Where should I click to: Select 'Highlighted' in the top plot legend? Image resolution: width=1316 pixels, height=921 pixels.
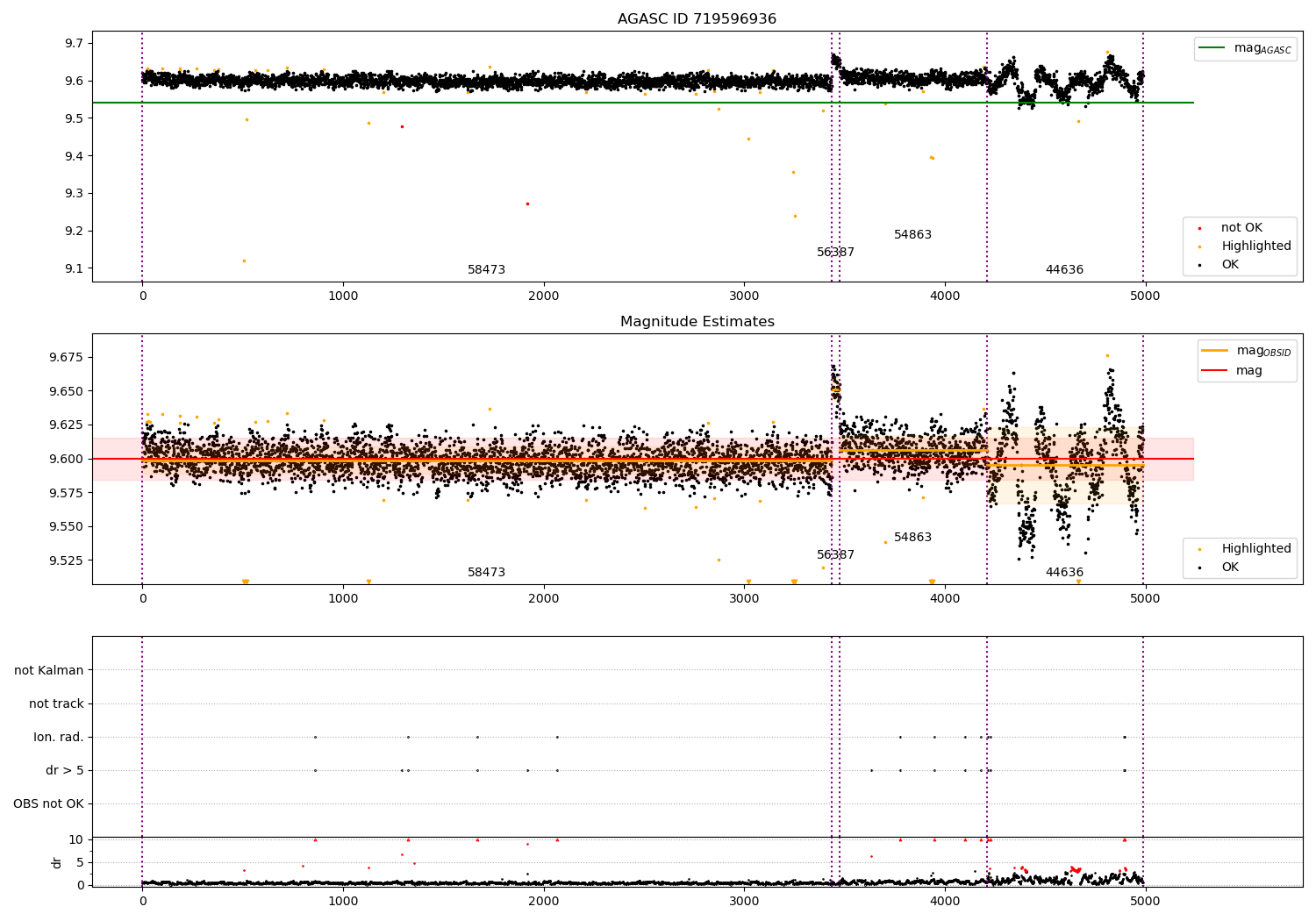(x=1255, y=246)
